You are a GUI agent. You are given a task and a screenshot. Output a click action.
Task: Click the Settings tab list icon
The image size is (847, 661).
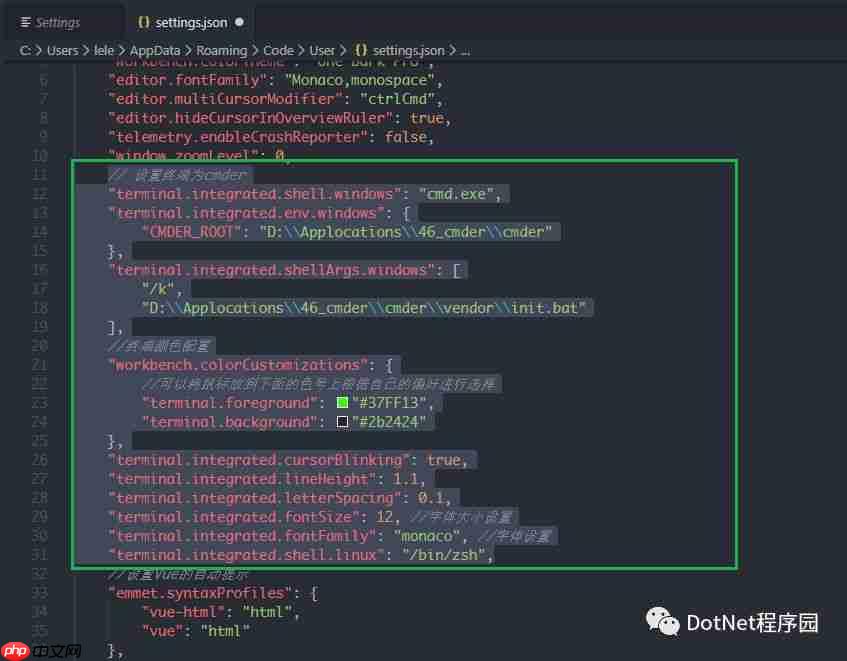[x=25, y=22]
